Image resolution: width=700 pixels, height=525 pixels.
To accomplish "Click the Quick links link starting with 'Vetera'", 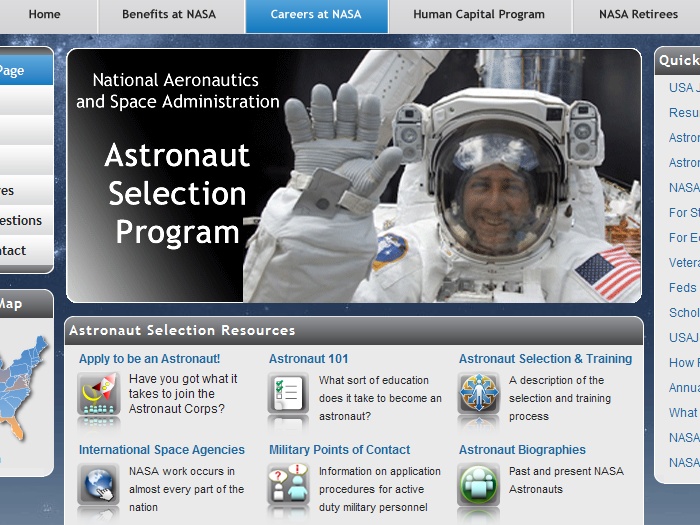I will [684, 262].
